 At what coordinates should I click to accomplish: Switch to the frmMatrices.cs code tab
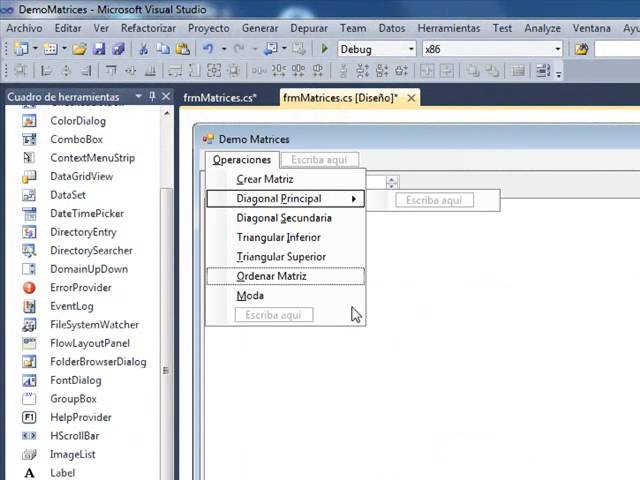coord(219,98)
